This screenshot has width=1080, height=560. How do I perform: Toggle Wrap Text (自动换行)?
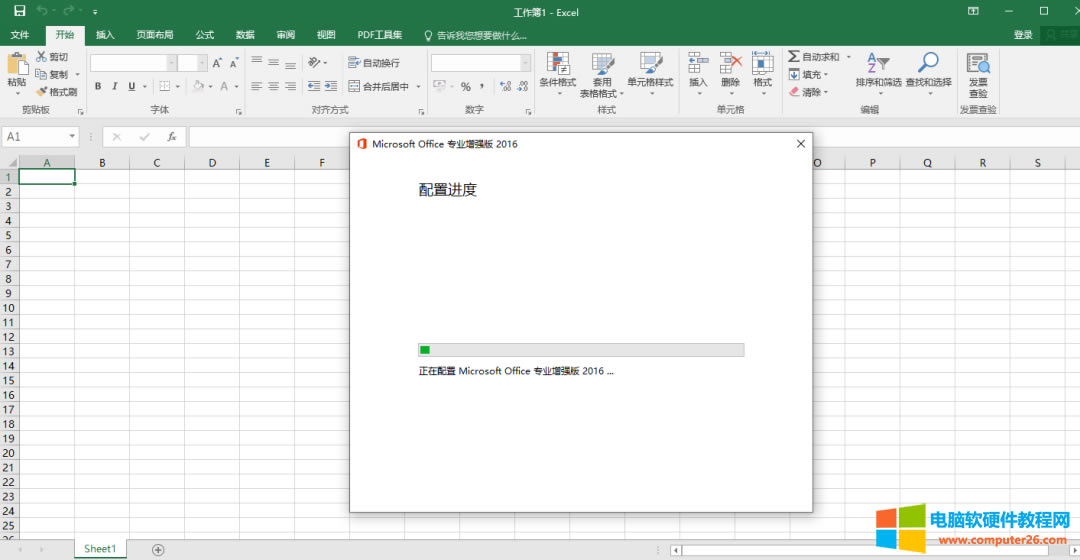(374, 63)
